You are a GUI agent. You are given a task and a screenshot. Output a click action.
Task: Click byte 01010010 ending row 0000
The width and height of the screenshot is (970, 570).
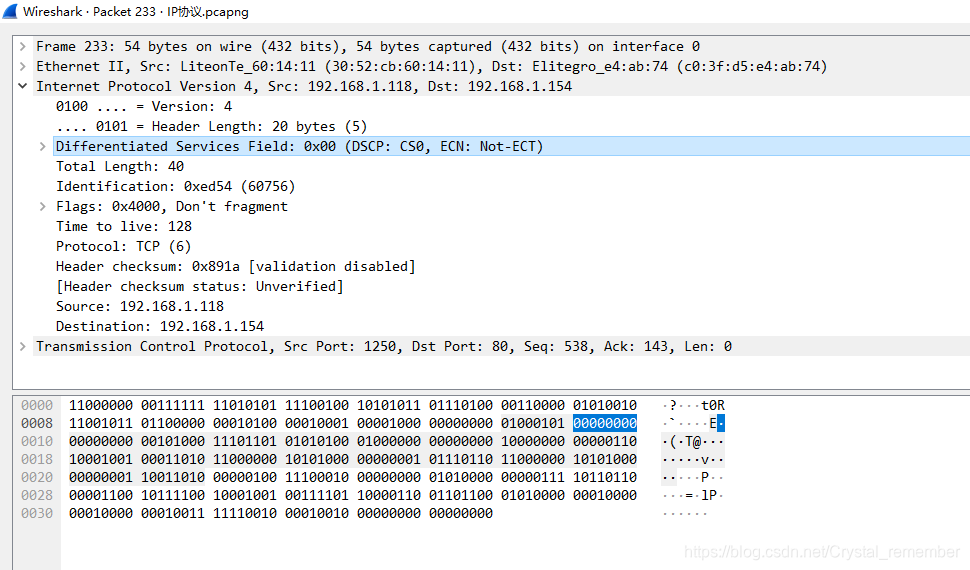[x=604, y=405]
